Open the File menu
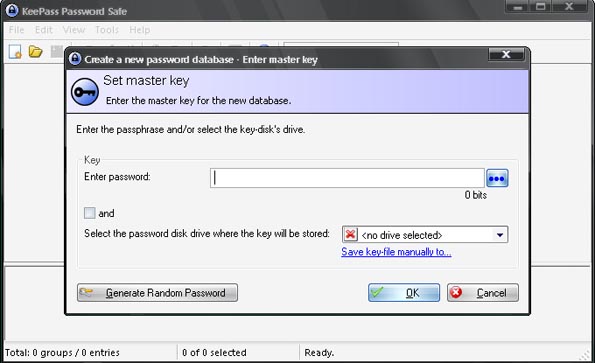Viewport: 595px width, 363px height. pos(16,30)
